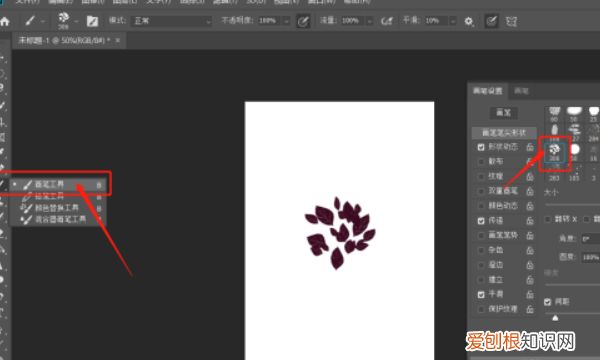Open the leaf brush preset picker (206)
This screenshot has width=600, height=360.
pos(63,20)
